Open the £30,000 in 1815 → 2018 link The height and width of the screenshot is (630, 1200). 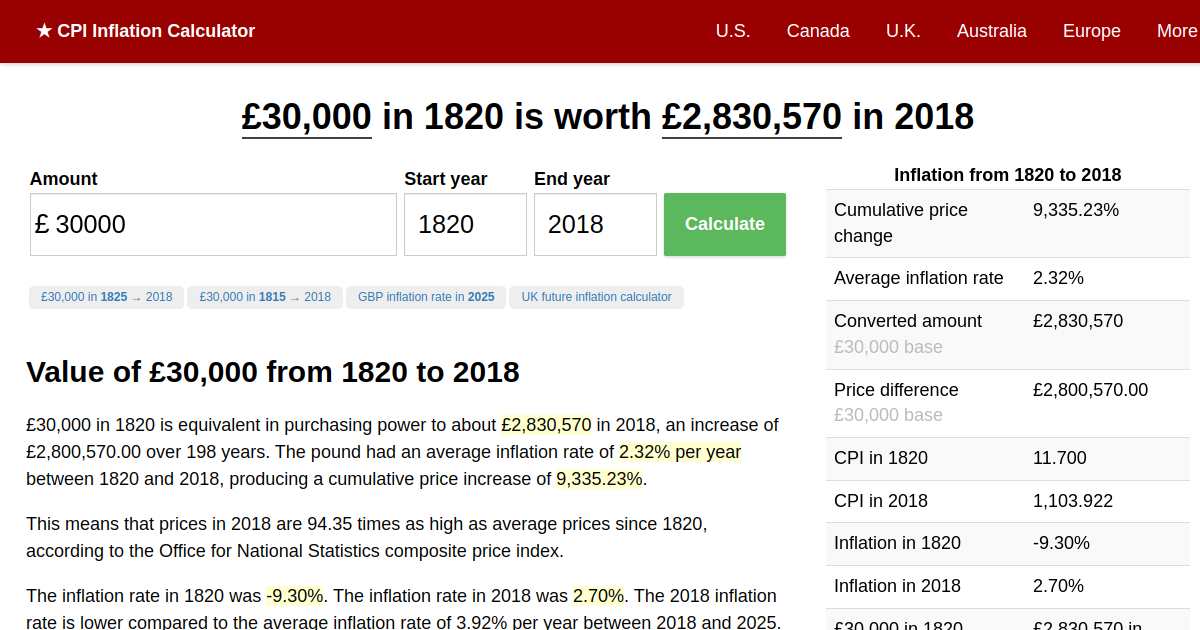[265, 297]
